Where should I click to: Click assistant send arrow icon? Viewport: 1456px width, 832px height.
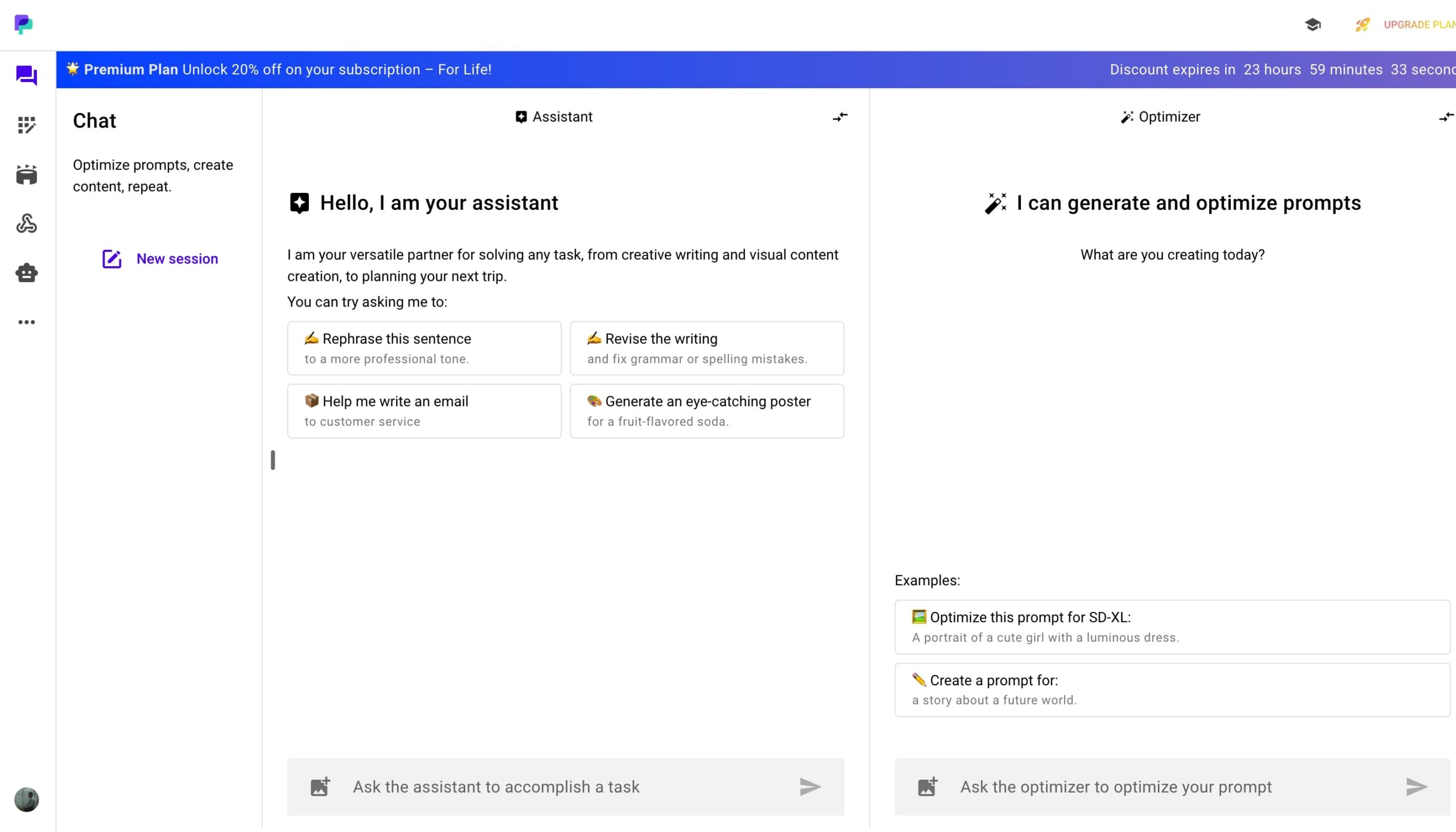[810, 787]
